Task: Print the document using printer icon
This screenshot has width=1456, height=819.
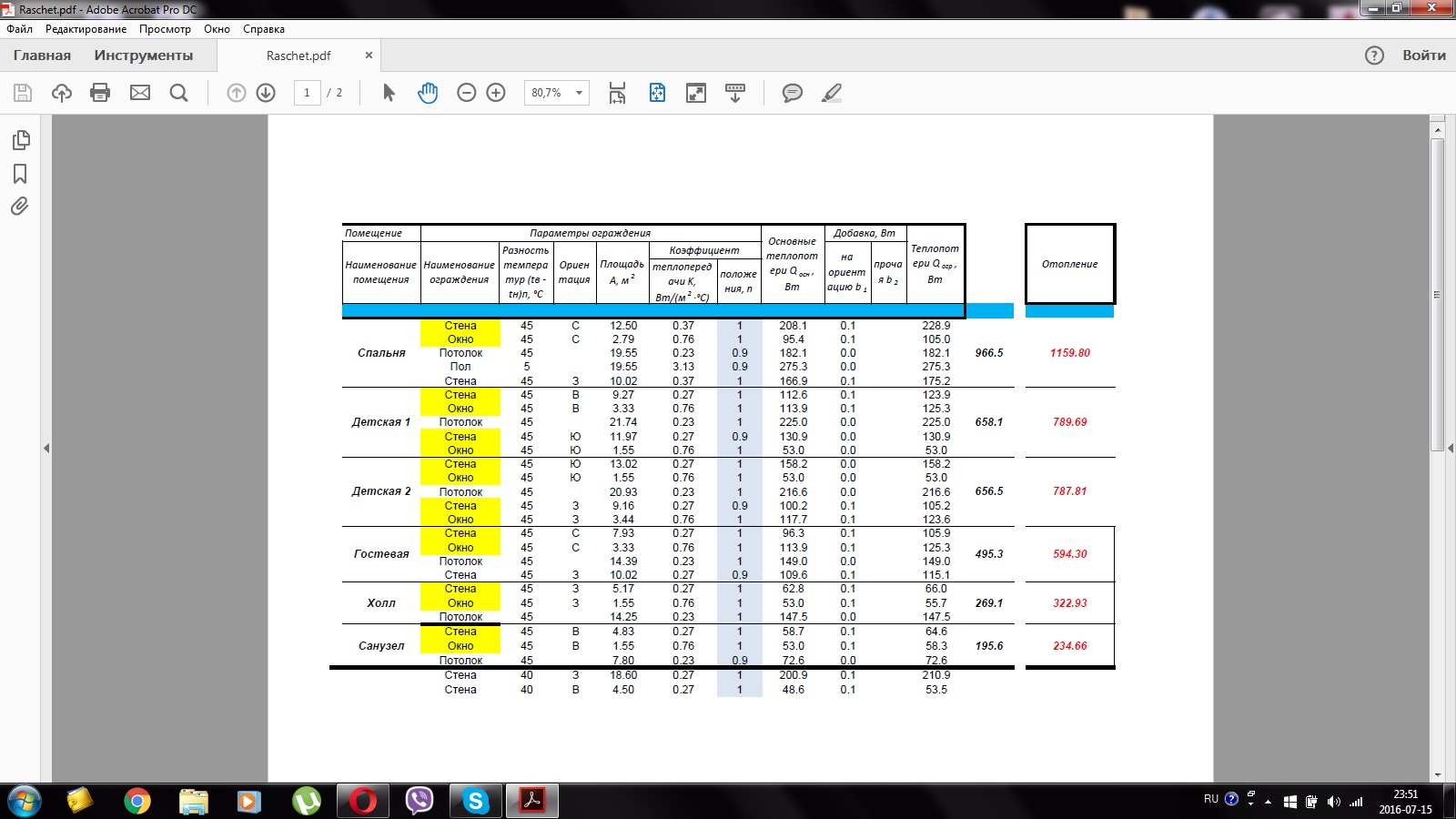Action: click(101, 93)
